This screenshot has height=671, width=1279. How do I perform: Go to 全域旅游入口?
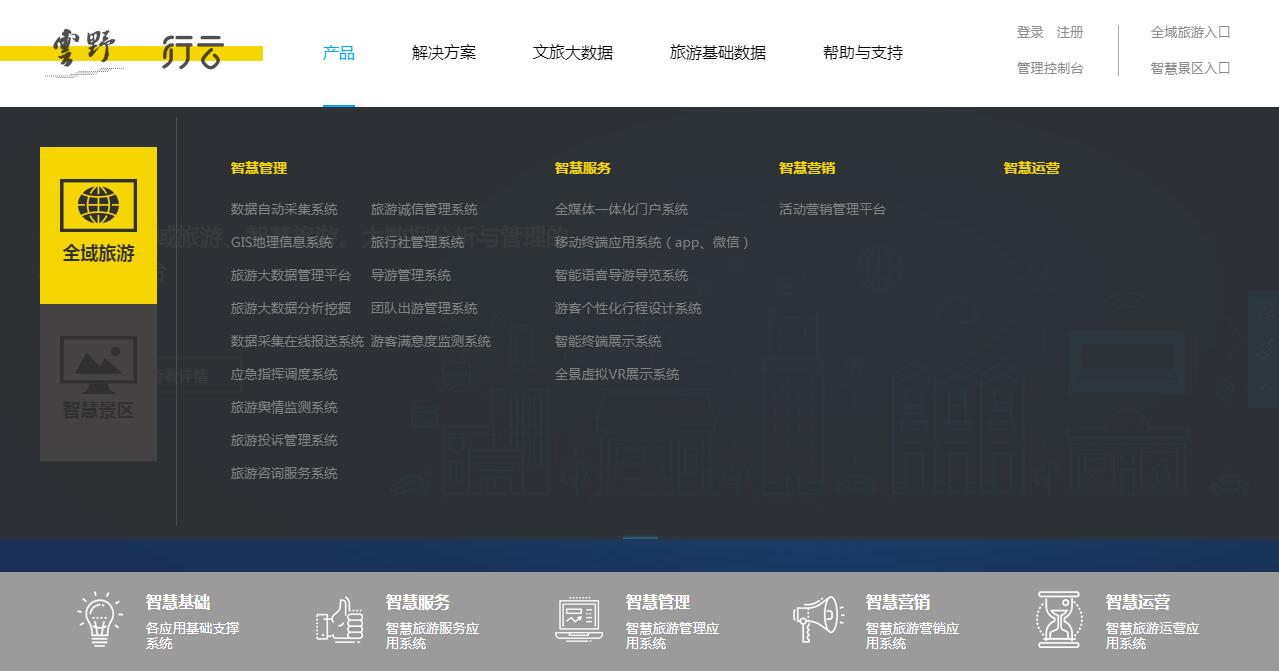point(1190,32)
